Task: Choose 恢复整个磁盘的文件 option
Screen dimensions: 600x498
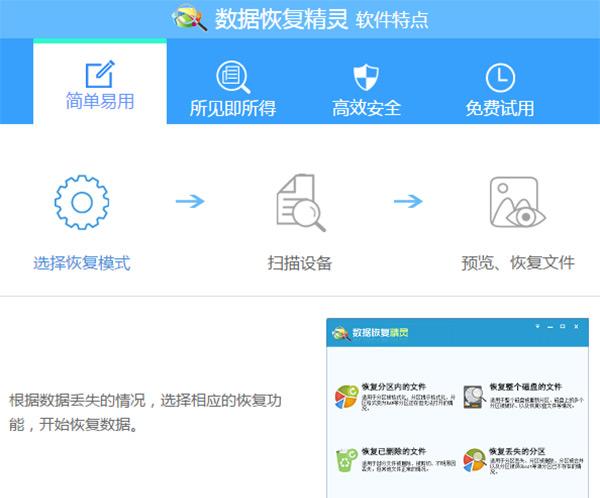Action: coord(525,387)
